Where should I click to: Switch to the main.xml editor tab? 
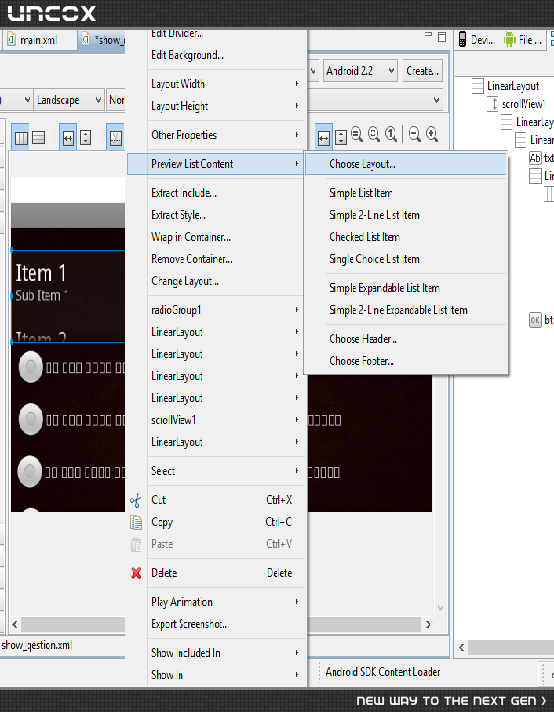click(38, 40)
